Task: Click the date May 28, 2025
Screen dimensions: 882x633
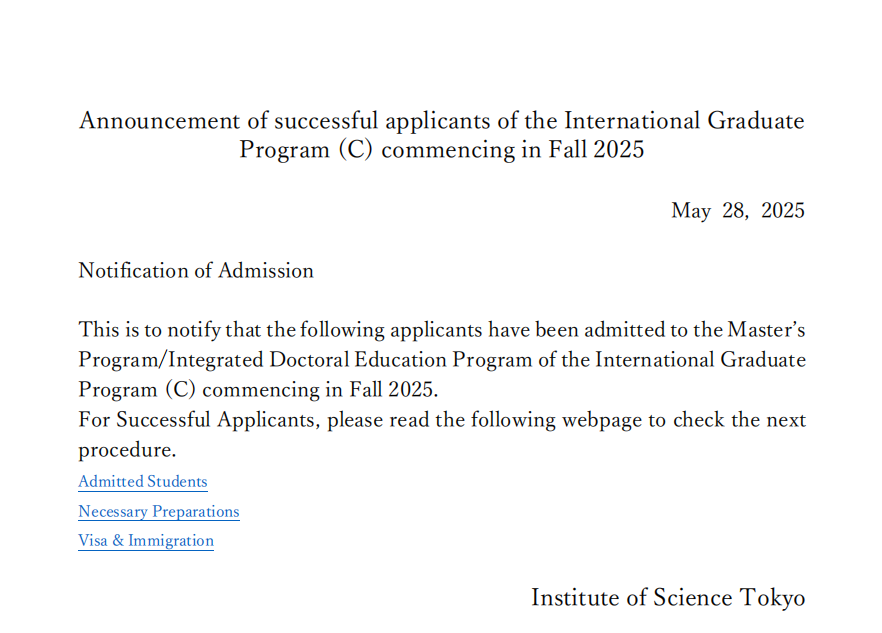Action: coord(737,211)
